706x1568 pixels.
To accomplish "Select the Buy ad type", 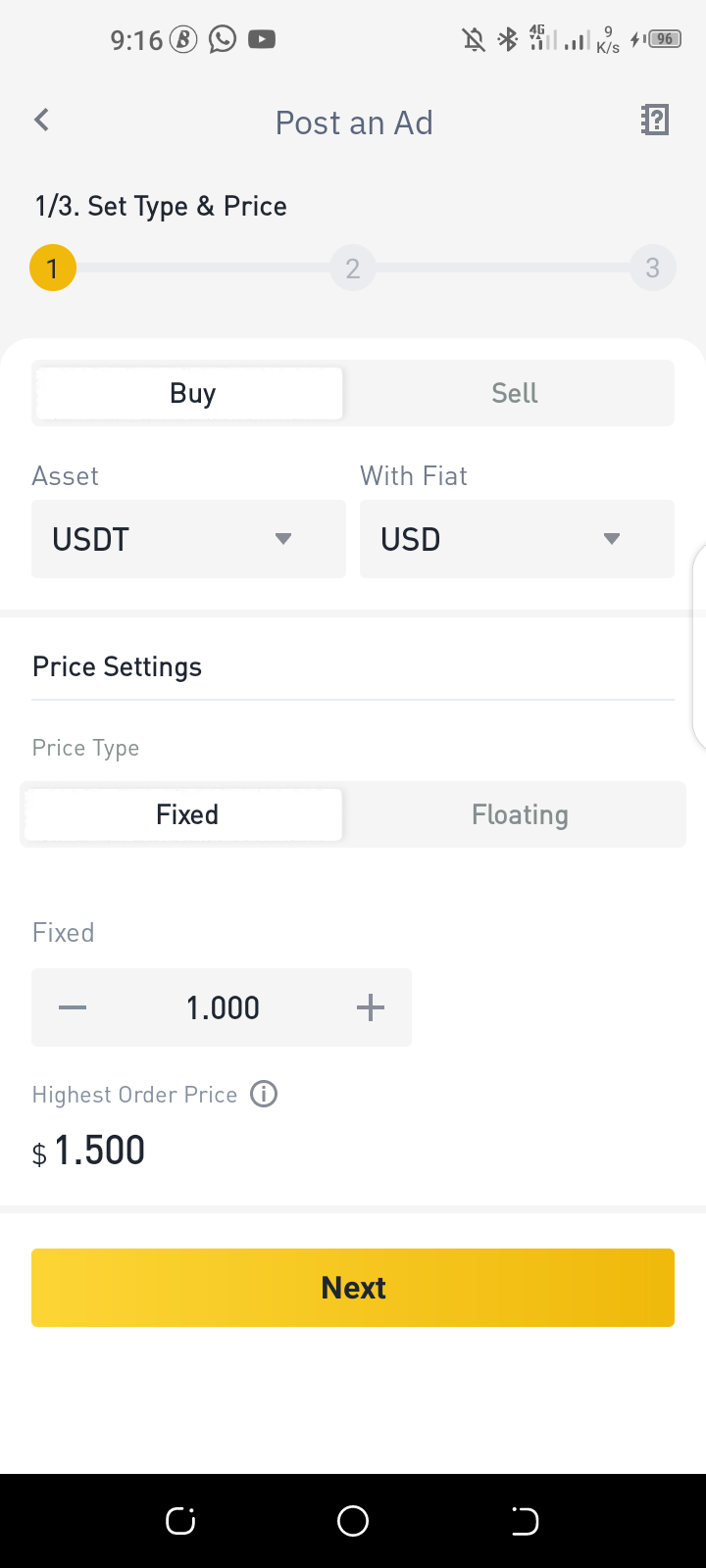I will (190, 393).
